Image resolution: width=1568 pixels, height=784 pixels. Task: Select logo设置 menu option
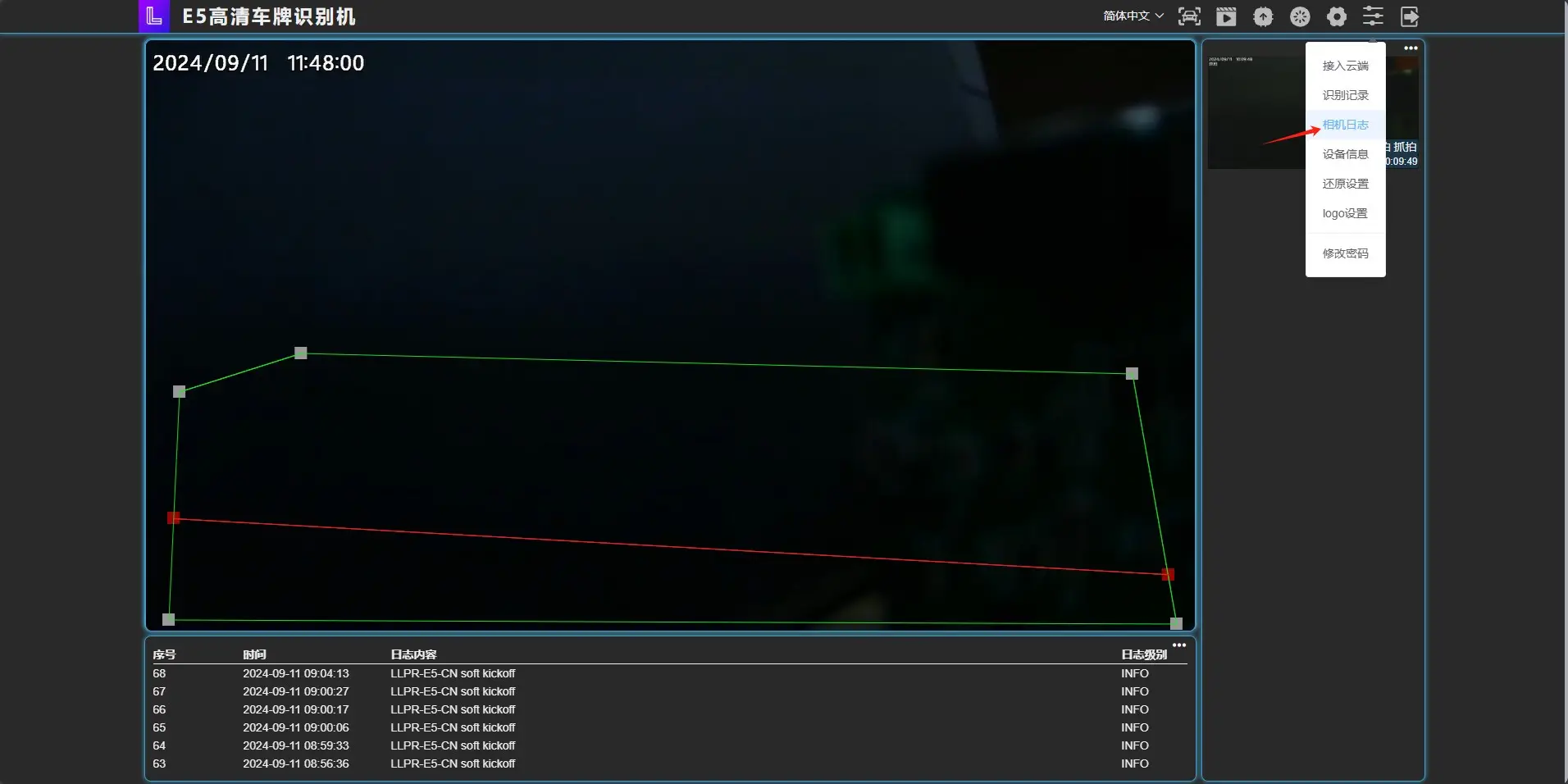point(1345,213)
